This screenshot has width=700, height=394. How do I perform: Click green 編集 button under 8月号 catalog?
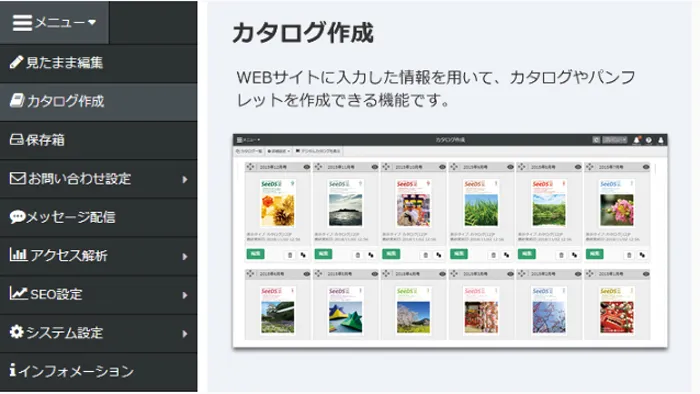point(527,254)
